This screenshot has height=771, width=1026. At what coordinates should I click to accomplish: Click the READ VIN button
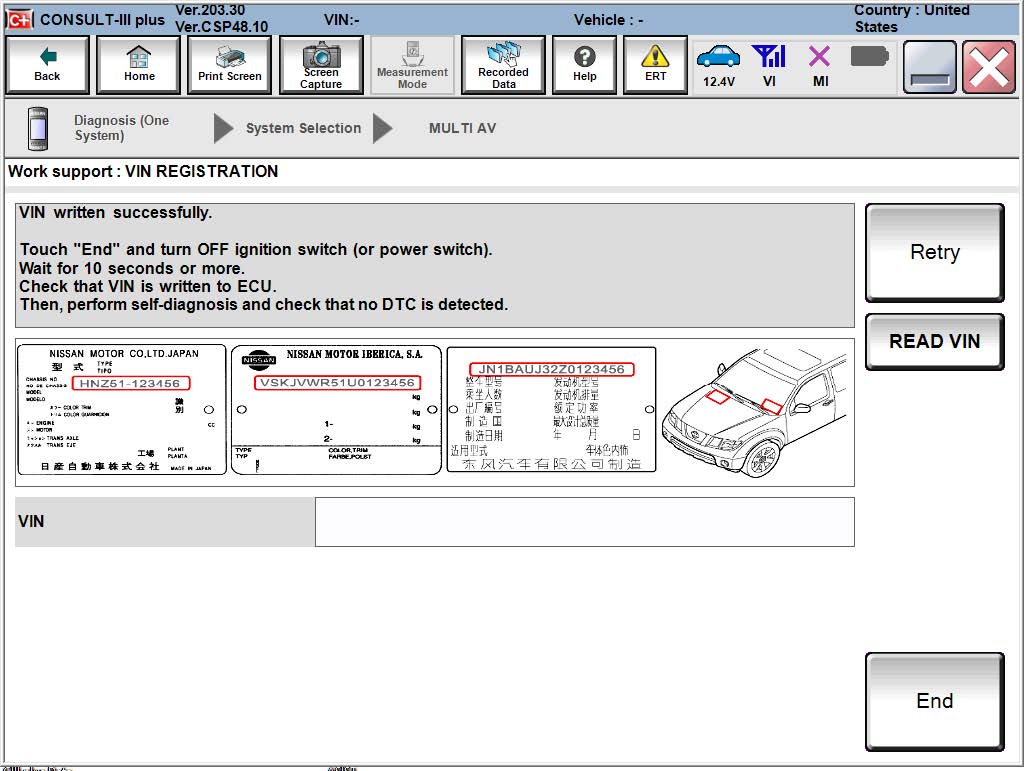pyautogui.click(x=934, y=342)
